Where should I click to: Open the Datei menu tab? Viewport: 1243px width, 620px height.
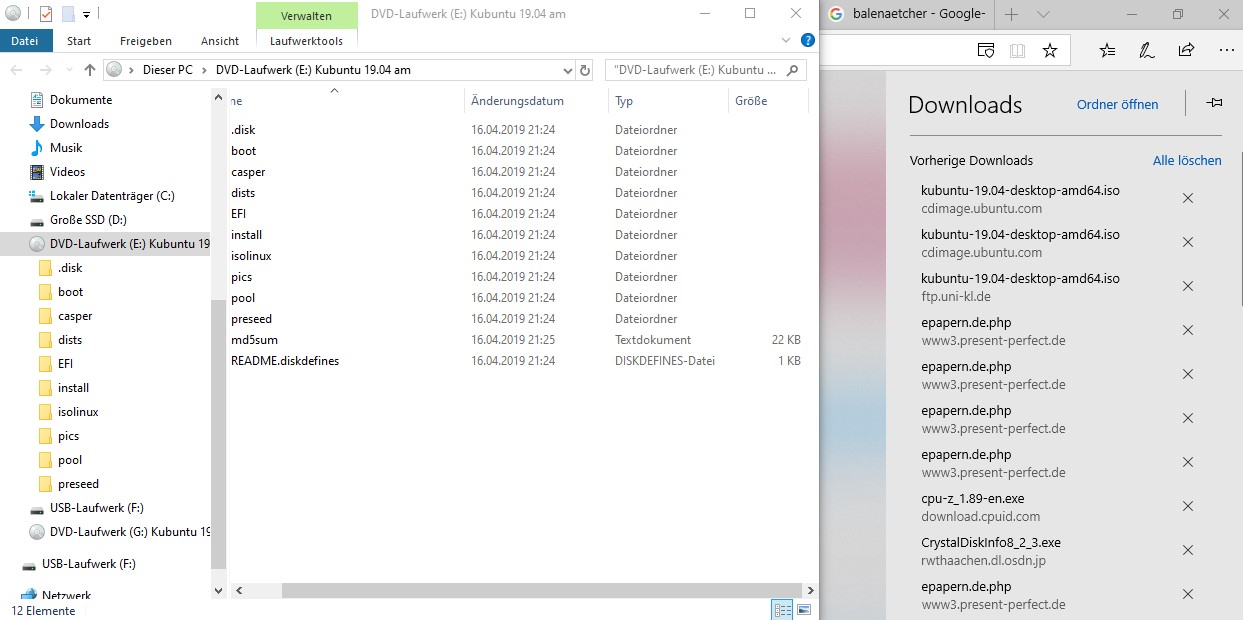pos(25,41)
